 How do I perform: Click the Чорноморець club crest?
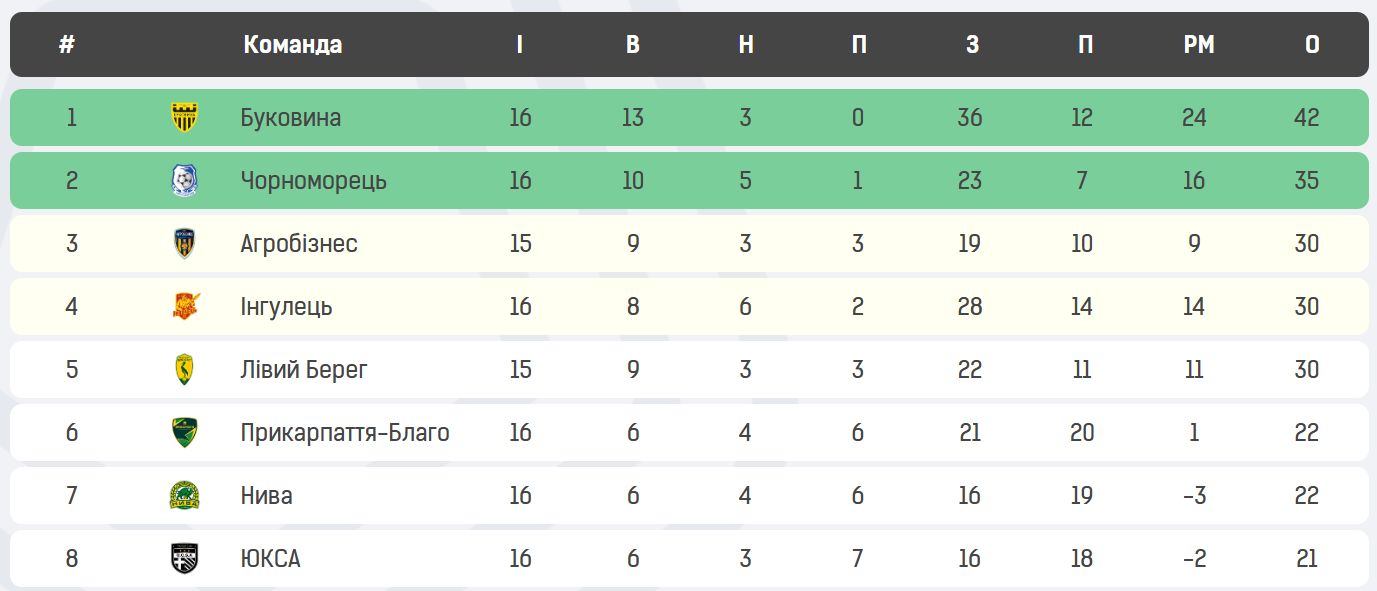click(184, 181)
